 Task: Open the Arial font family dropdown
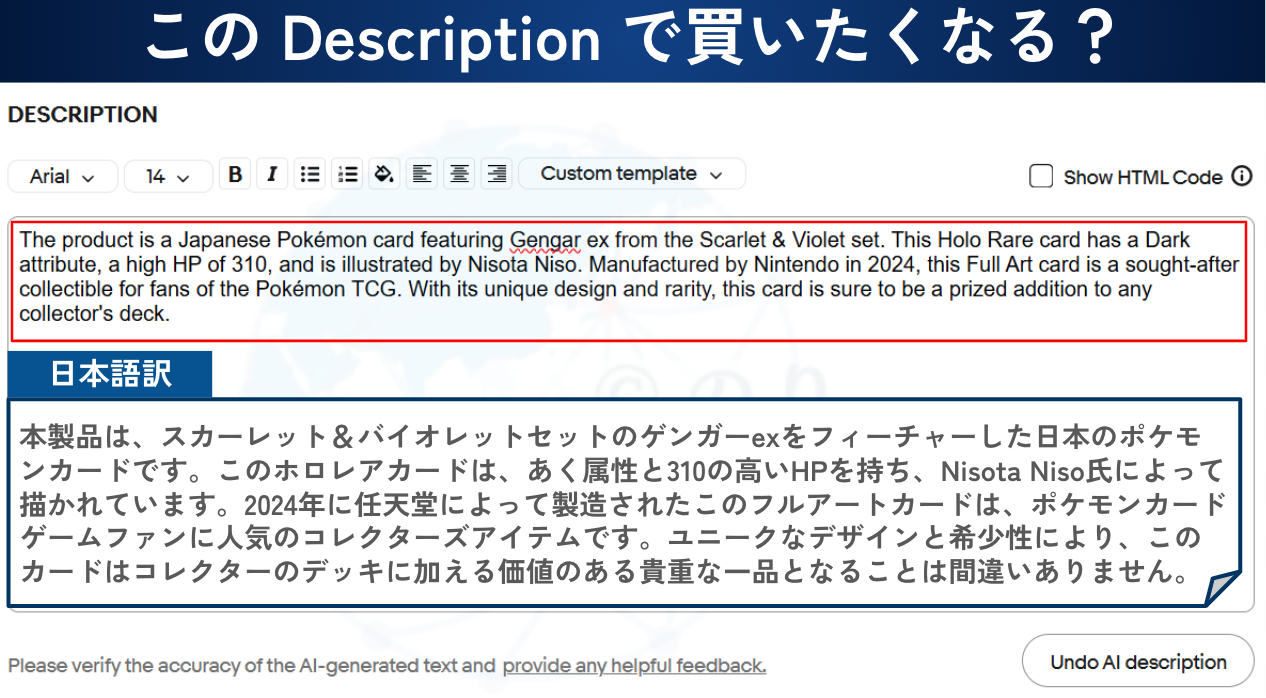pyautogui.click(x=63, y=176)
